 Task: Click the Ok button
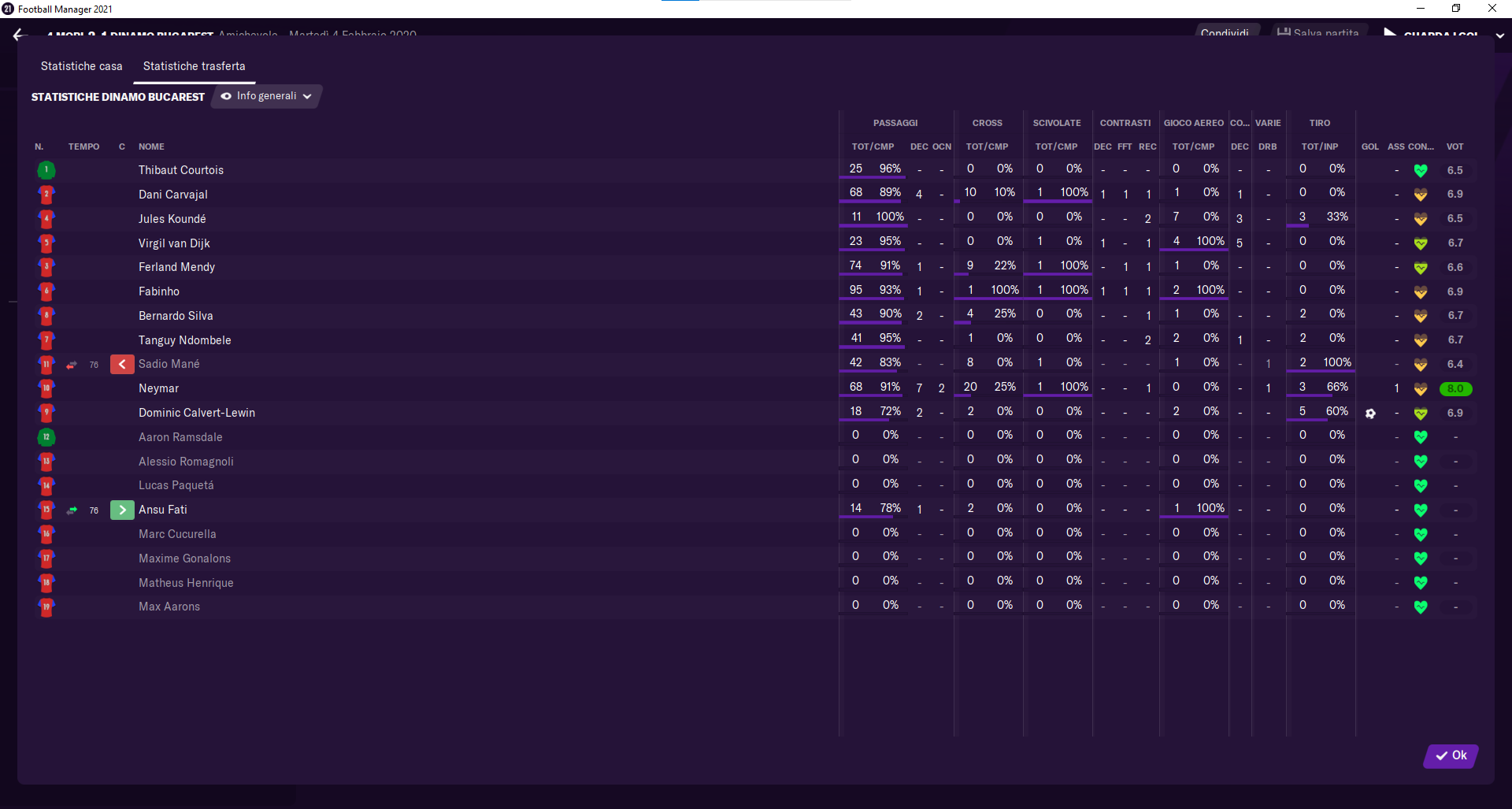point(1451,755)
